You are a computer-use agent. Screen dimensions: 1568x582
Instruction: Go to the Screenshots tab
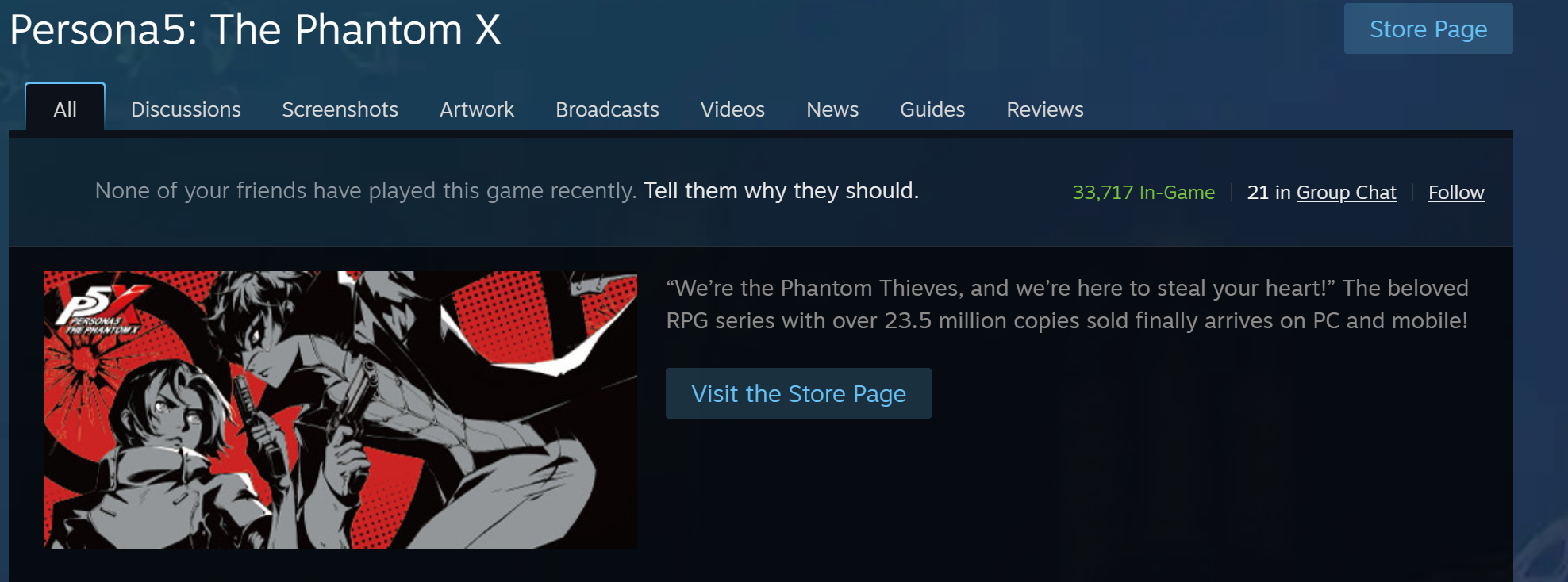340,109
